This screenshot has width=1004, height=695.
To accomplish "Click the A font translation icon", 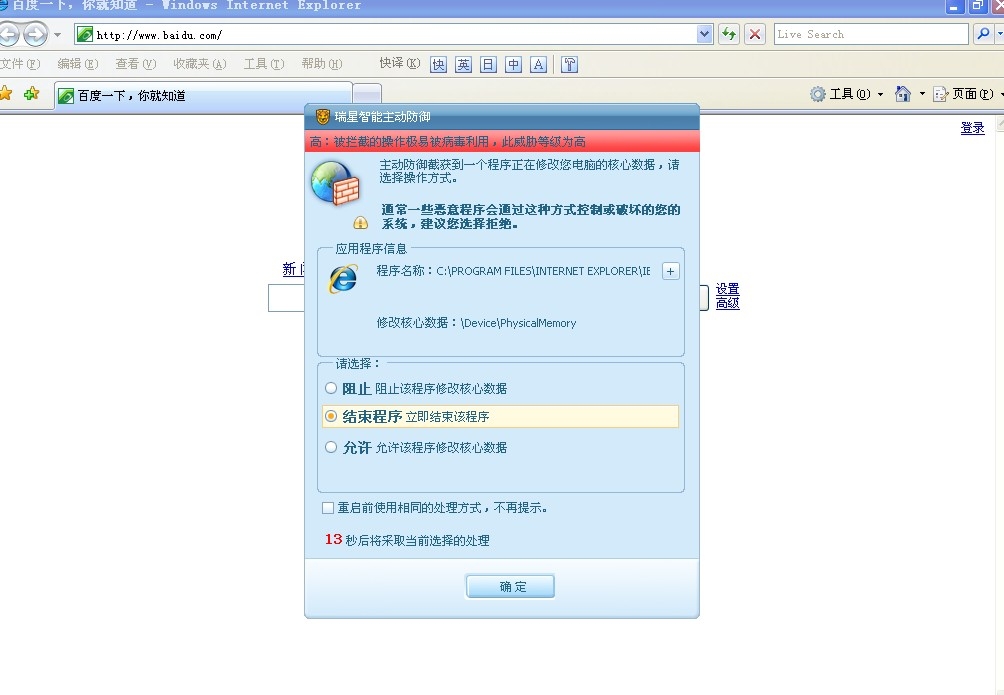I will click(x=538, y=65).
